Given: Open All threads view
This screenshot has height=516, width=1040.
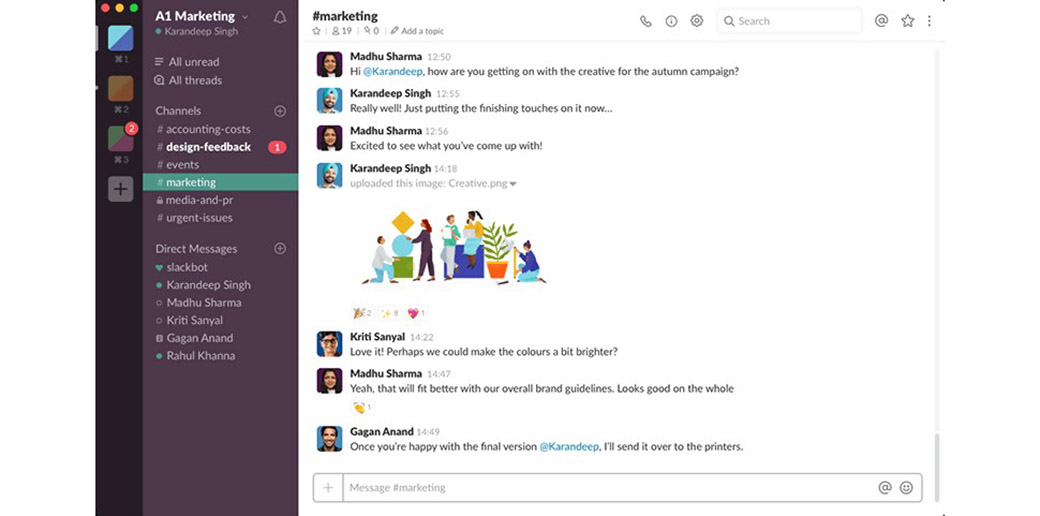Looking at the screenshot, I should click(194, 80).
